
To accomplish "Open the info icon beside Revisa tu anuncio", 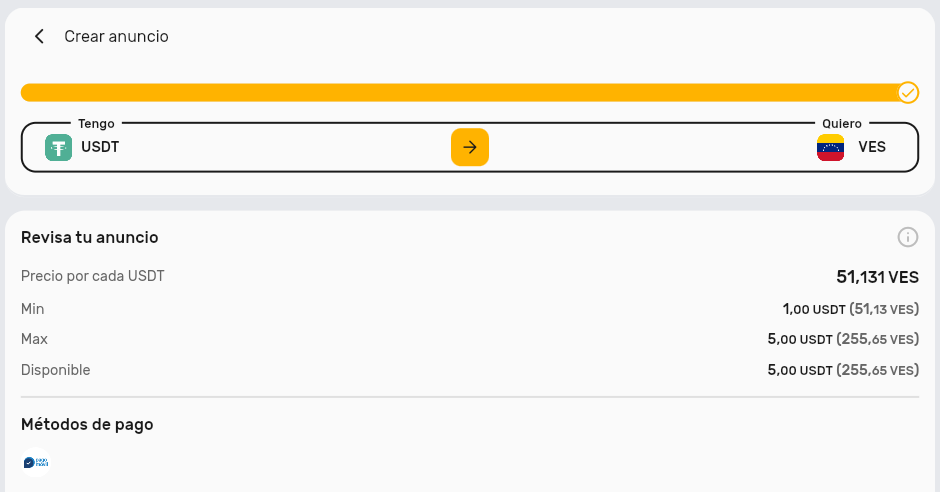I will (908, 237).
